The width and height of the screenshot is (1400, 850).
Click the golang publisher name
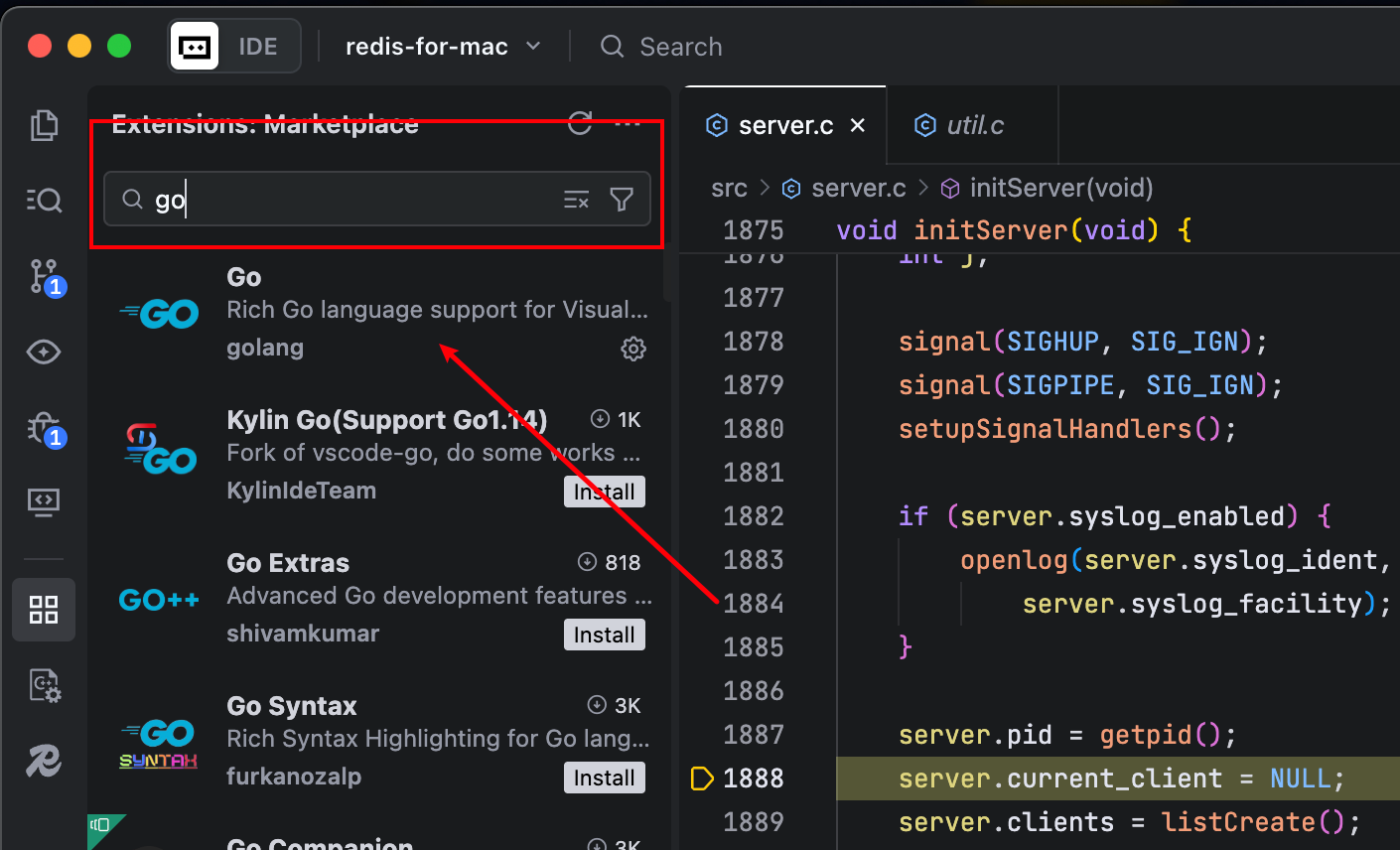265,349
